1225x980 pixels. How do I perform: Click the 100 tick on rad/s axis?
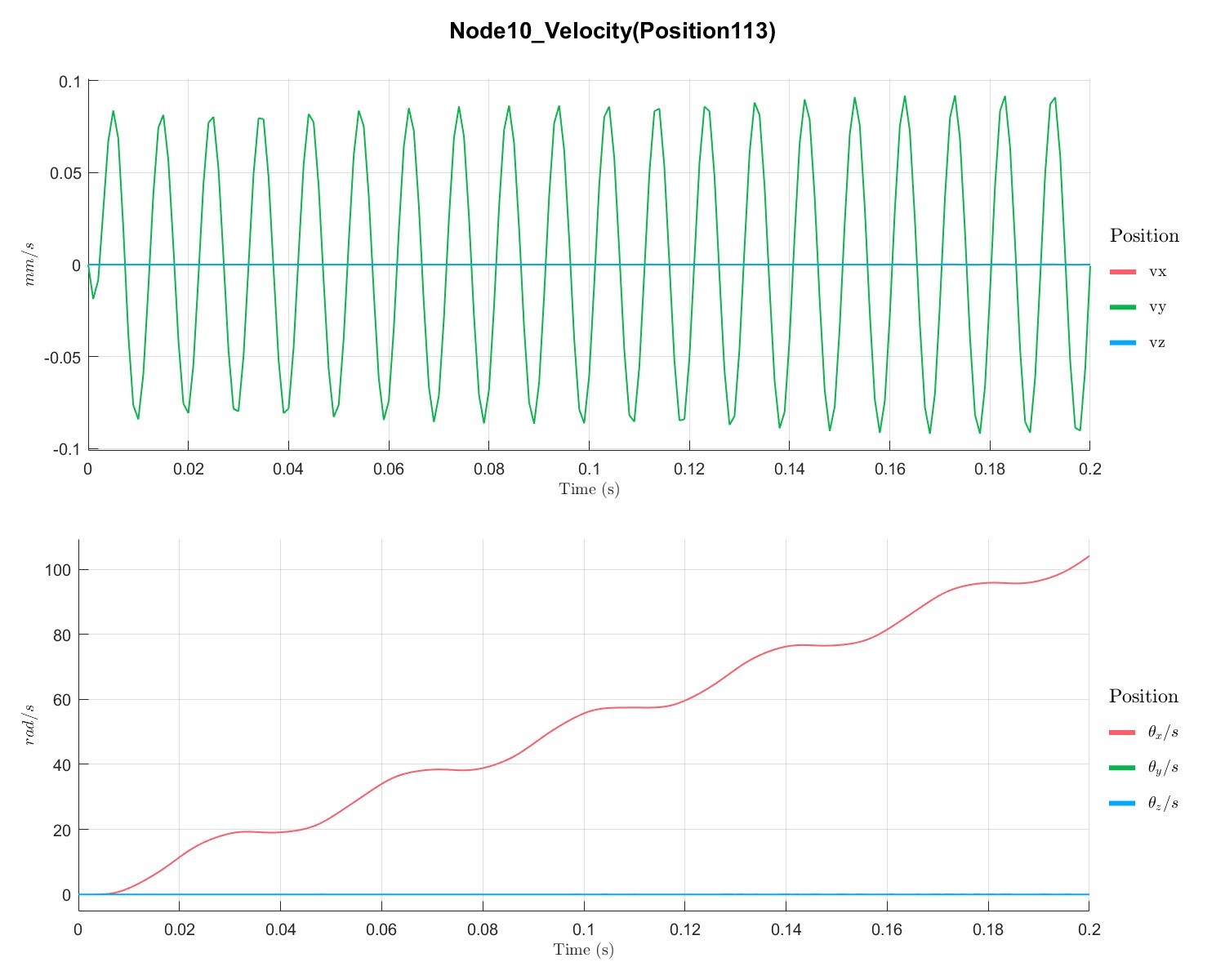pos(57,569)
